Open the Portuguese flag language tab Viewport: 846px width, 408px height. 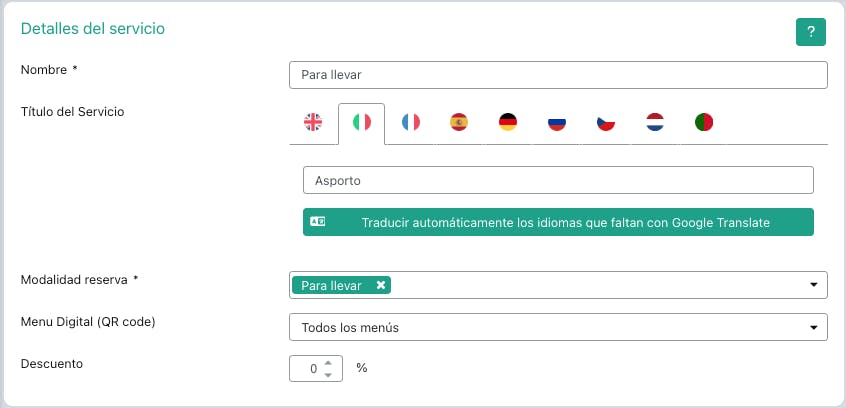(704, 122)
